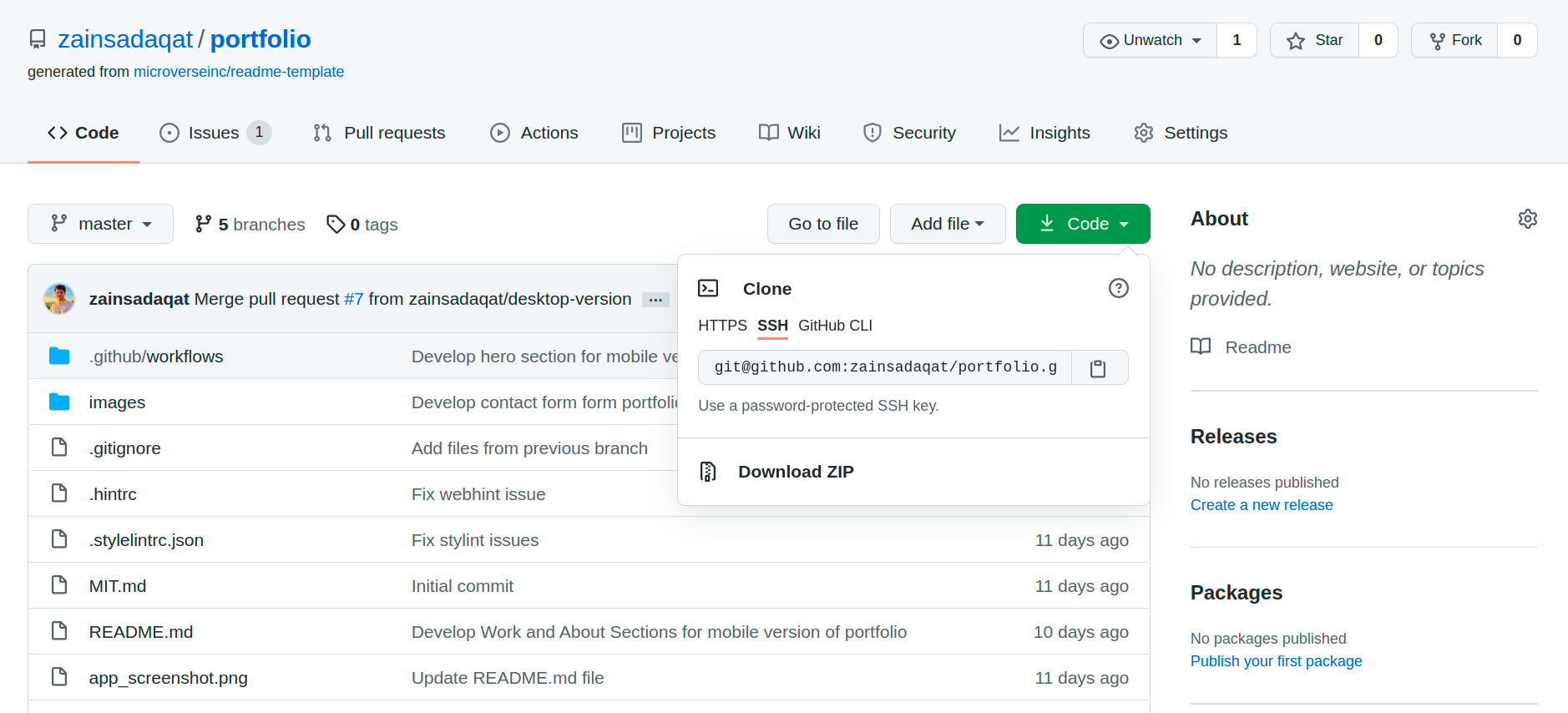Click the file icon for .stylelintrc.json
This screenshot has height=713, width=1568.
pos(59,539)
